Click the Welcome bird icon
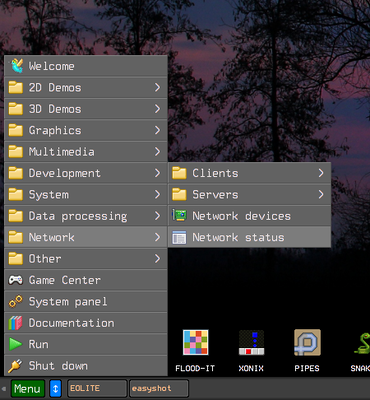The width and height of the screenshot is (370, 400). [x=16, y=66]
